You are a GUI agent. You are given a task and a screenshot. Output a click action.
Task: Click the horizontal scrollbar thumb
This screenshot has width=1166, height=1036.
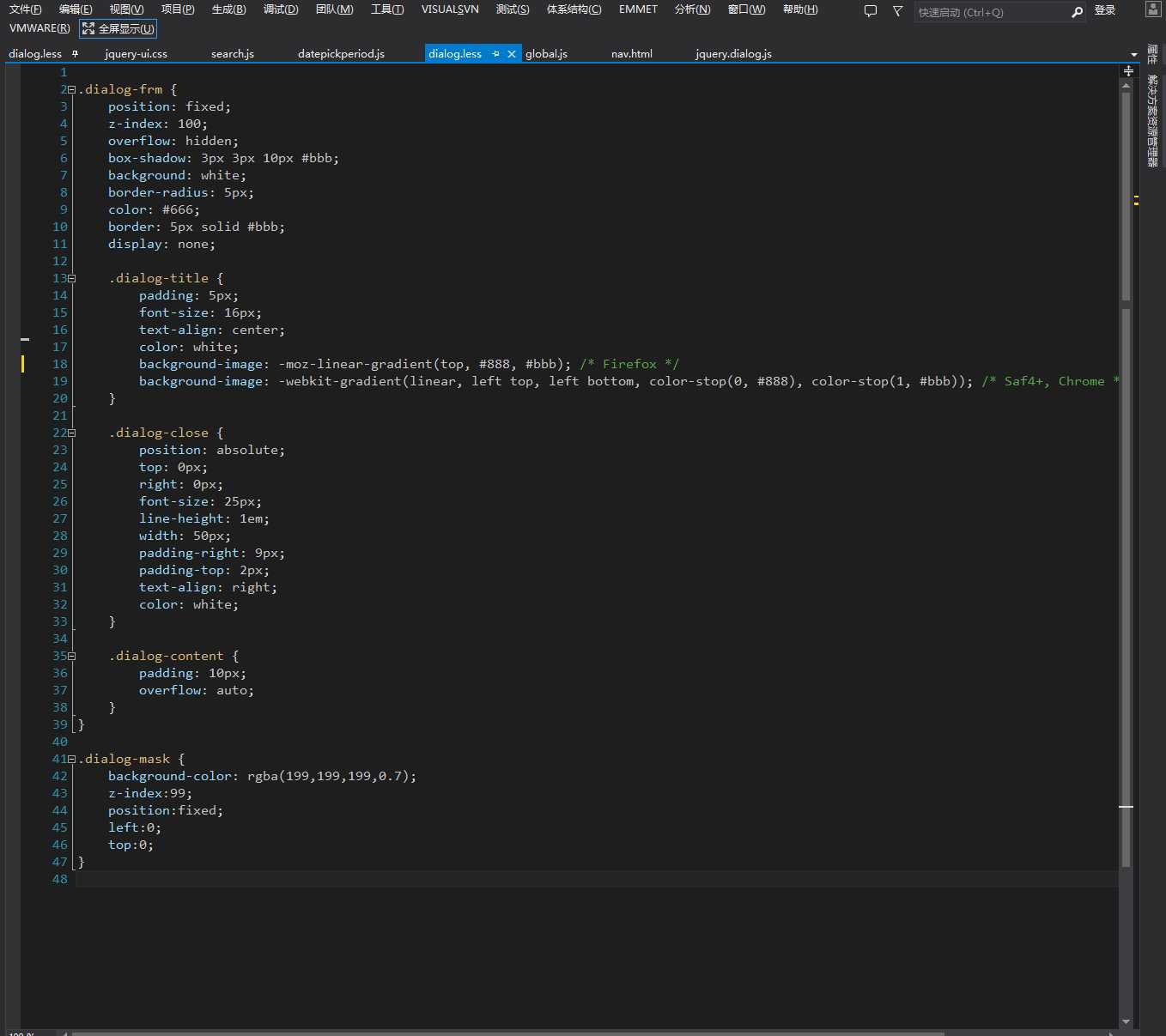tap(507, 1033)
